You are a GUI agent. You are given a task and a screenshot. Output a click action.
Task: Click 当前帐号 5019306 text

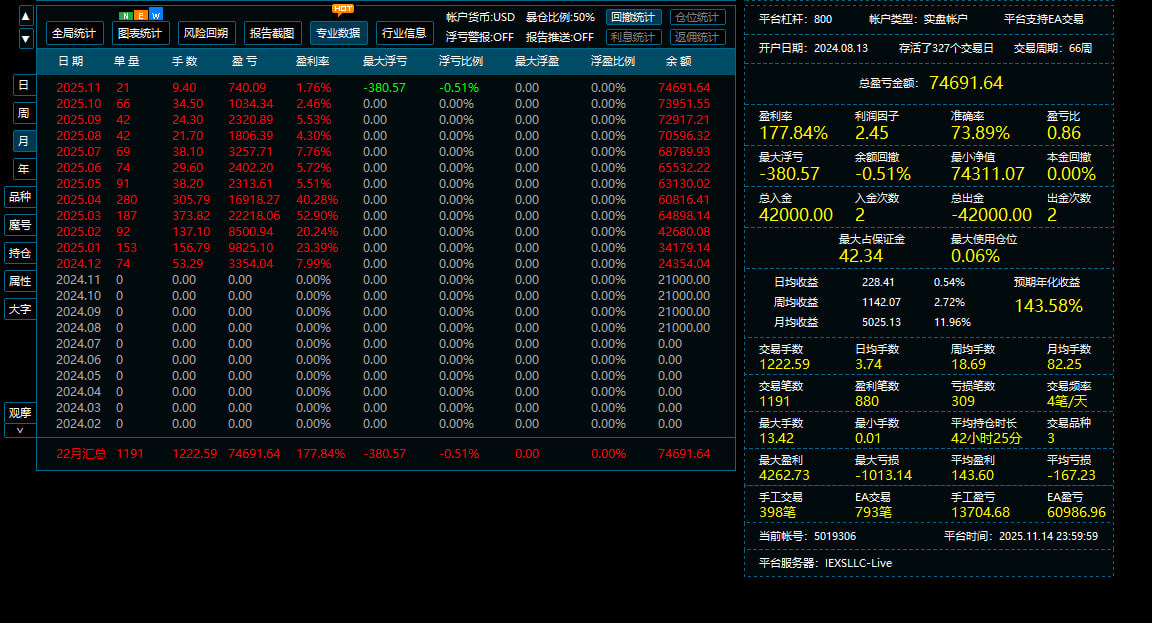[x=807, y=536]
